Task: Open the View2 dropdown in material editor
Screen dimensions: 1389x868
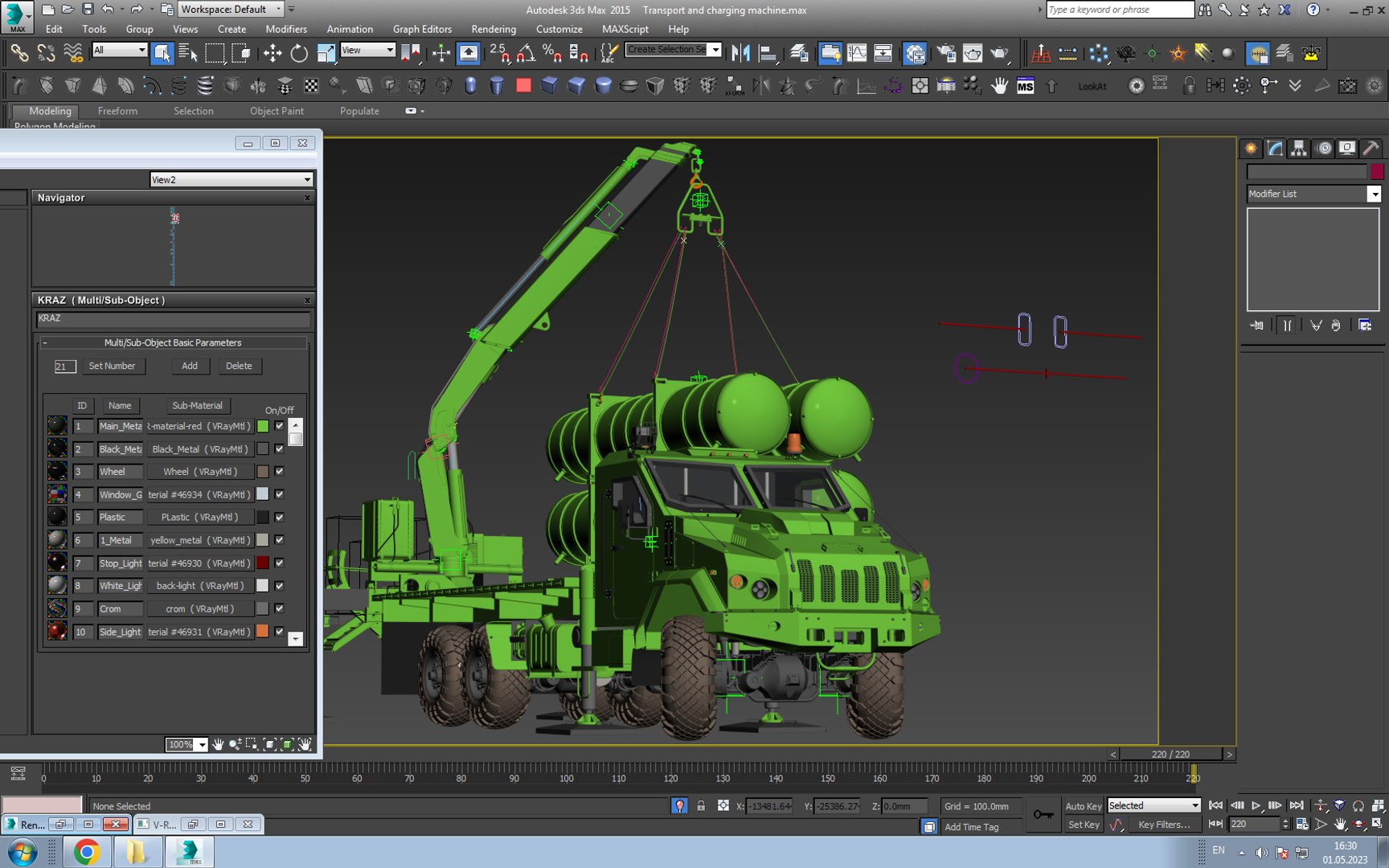Action: pyautogui.click(x=231, y=179)
